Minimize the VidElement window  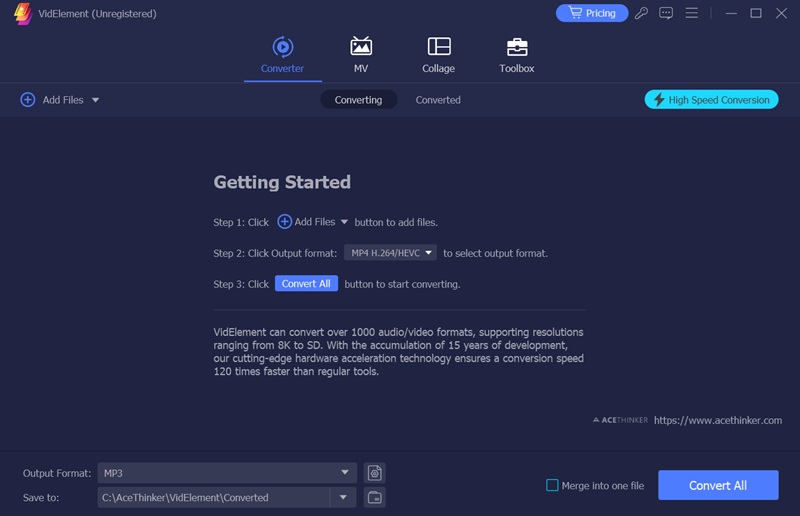731,13
